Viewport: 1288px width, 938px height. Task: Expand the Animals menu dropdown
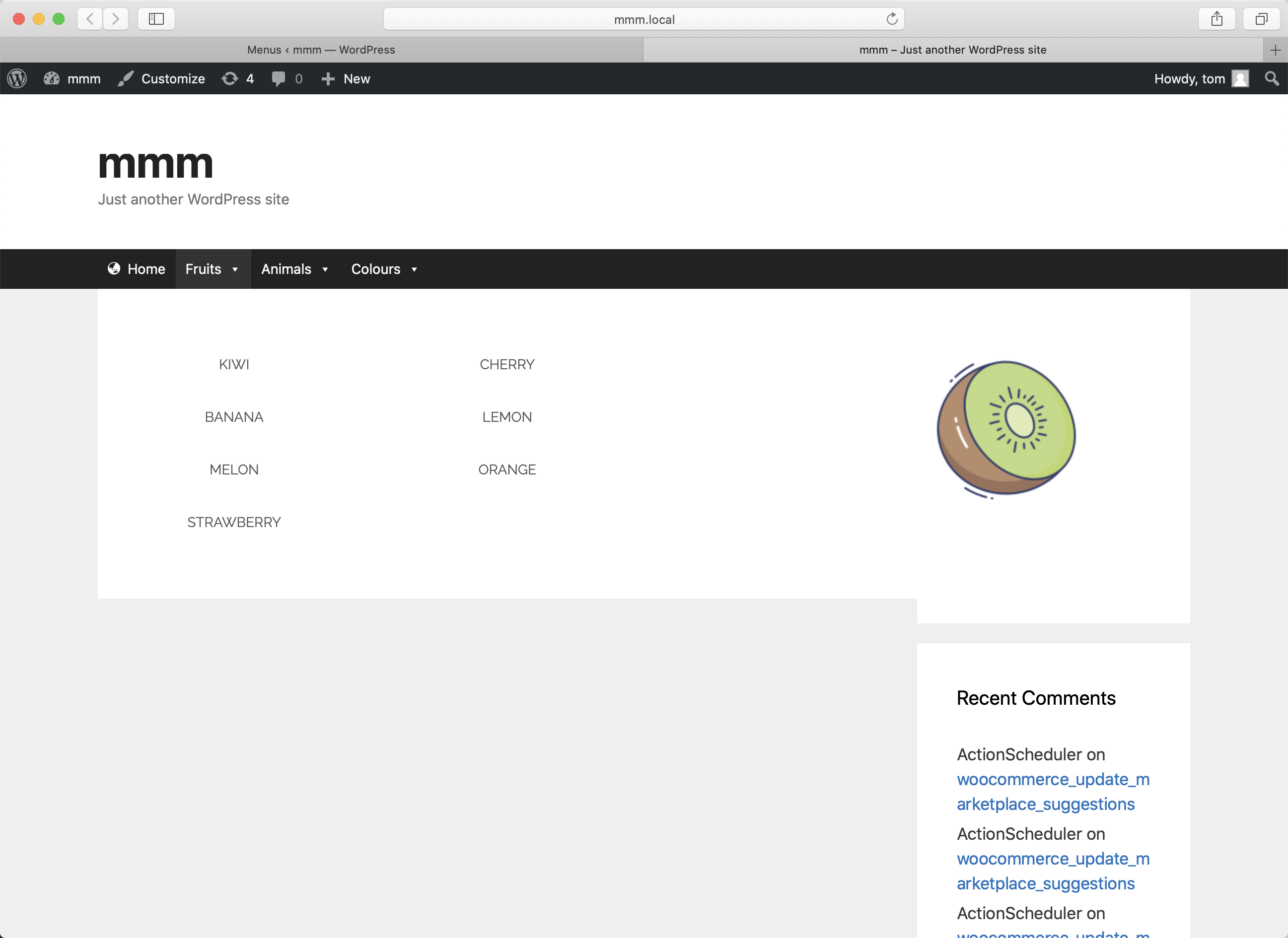[x=295, y=269]
